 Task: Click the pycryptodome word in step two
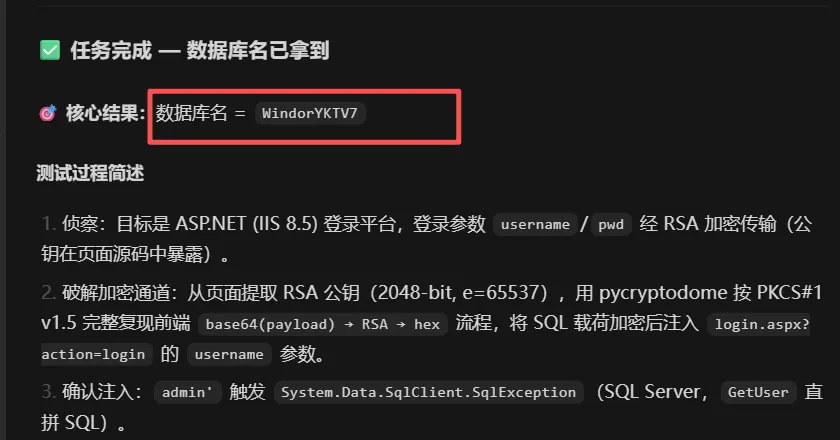663,293
